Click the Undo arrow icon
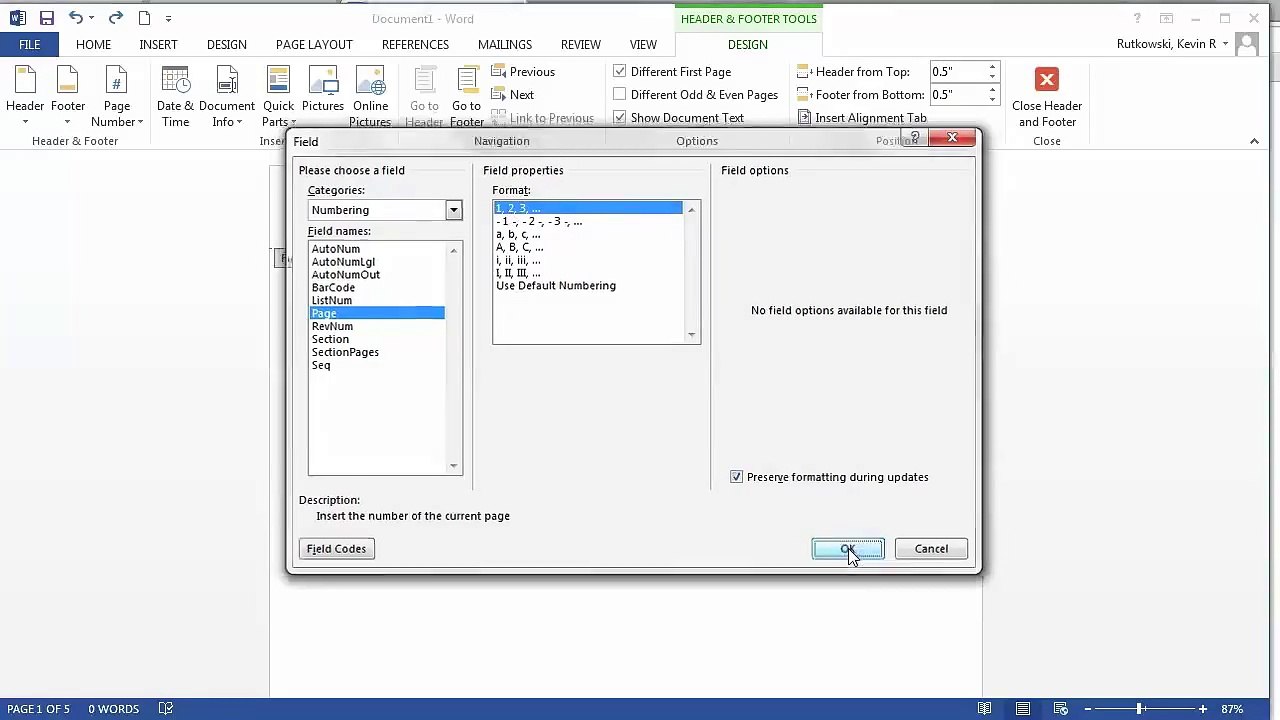The width and height of the screenshot is (1280, 720). (x=76, y=18)
